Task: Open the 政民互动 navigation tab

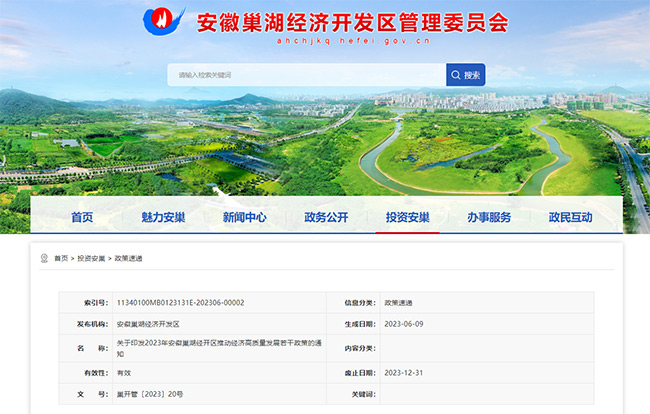Action: click(x=570, y=217)
